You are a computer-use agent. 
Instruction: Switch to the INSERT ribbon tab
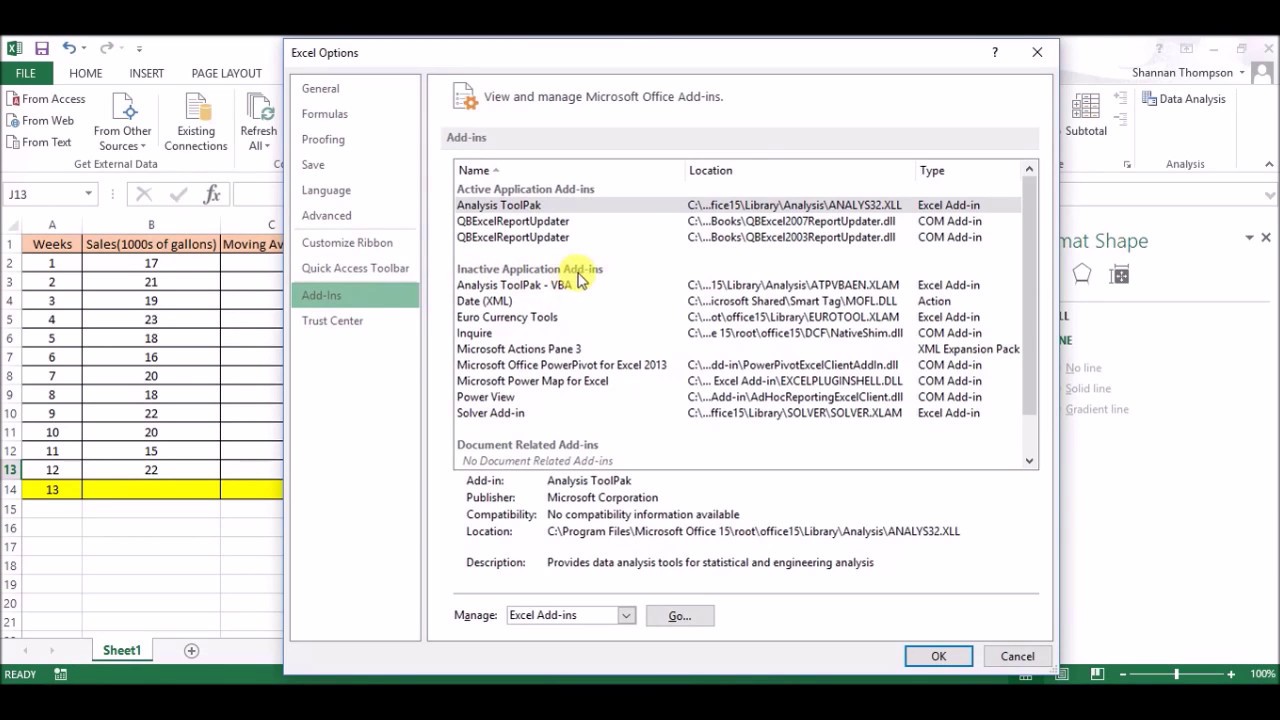(147, 73)
